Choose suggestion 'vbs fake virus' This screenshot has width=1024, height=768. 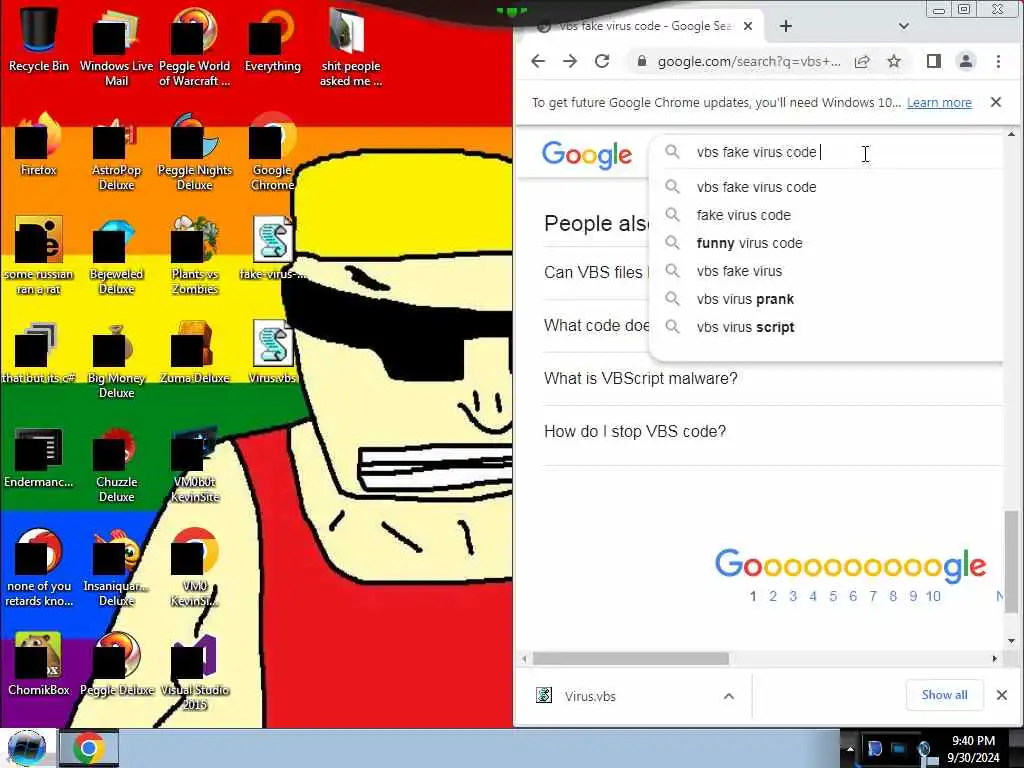tap(827, 271)
